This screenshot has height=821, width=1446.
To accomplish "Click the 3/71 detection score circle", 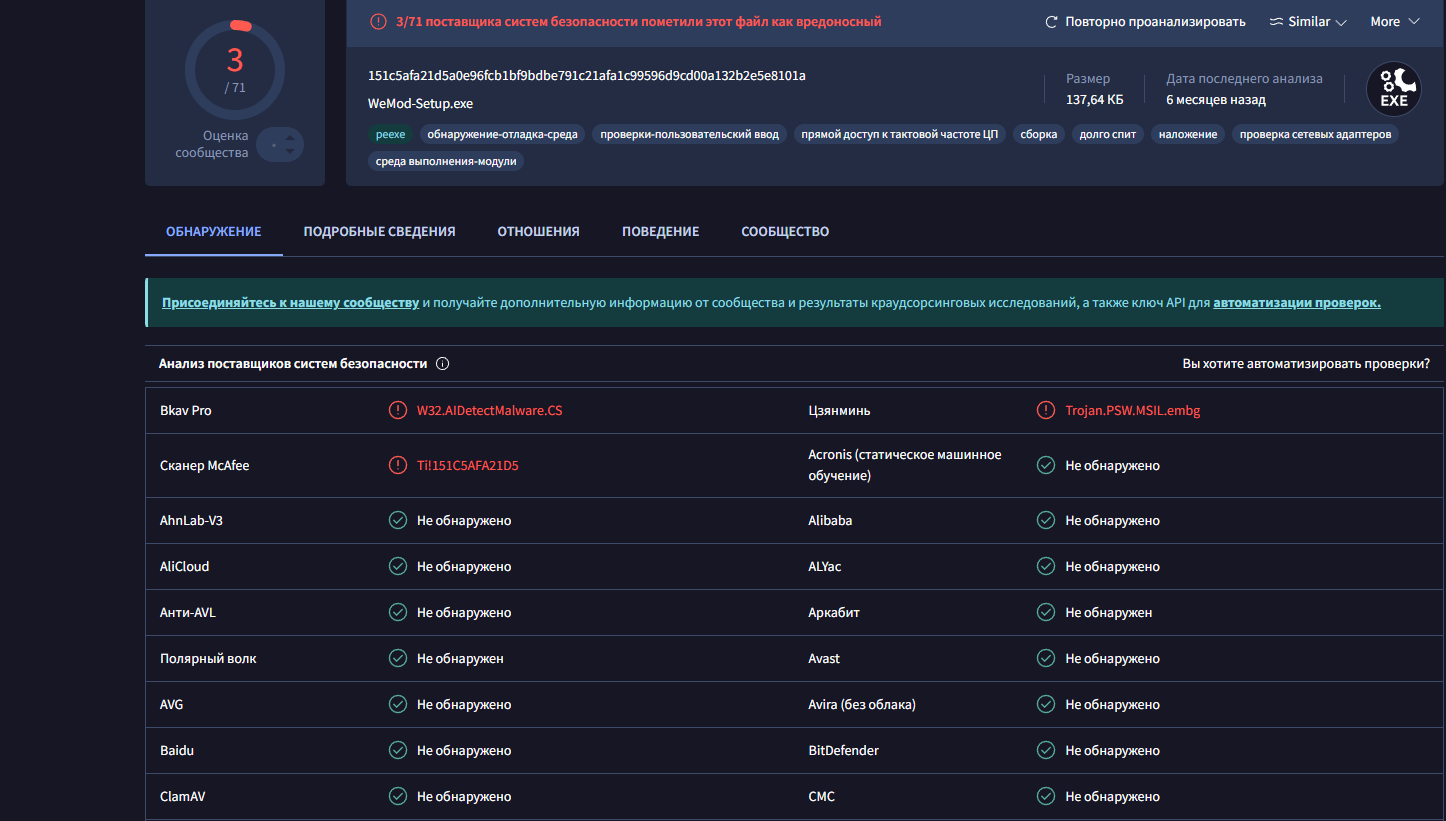I will 235,70.
